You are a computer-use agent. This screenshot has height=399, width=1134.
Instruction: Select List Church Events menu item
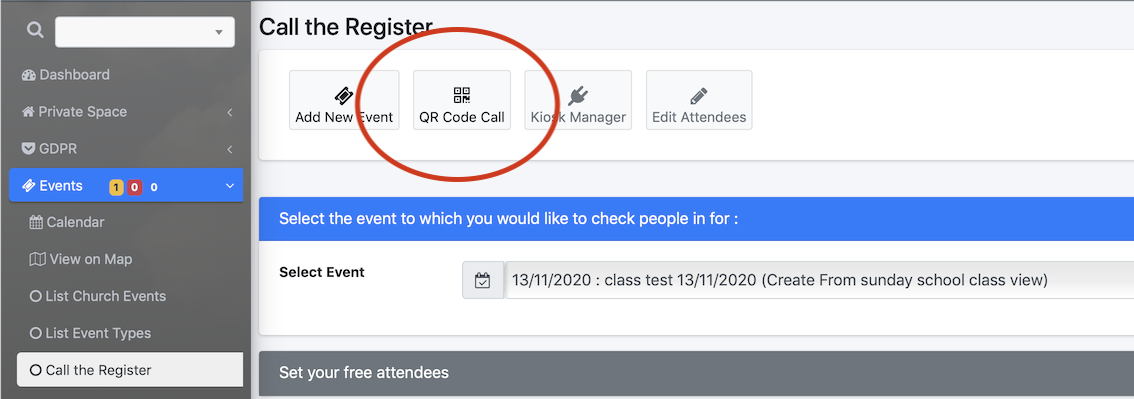pos(98,296)
